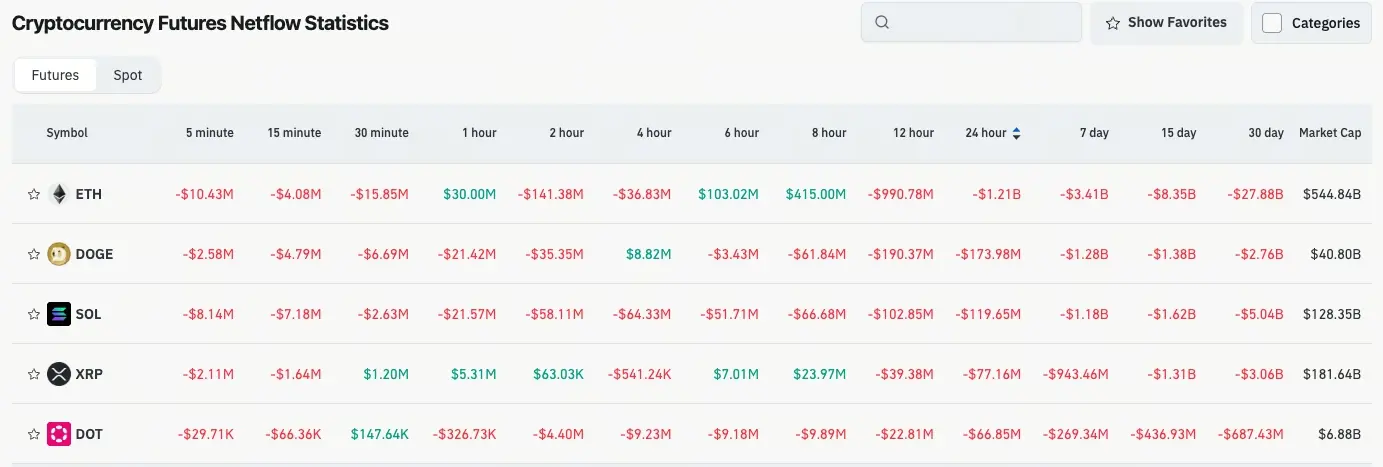Click DOT 5 minute value -$29.71K
The image size is (1383, 467).
click(206, 434)
